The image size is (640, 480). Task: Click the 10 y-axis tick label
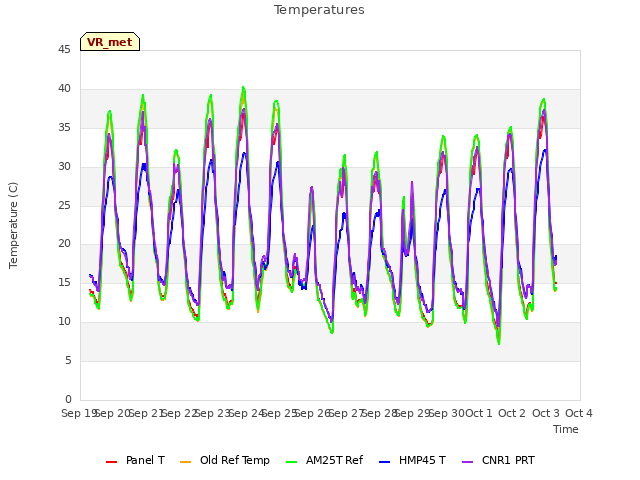tap(64, 322)
